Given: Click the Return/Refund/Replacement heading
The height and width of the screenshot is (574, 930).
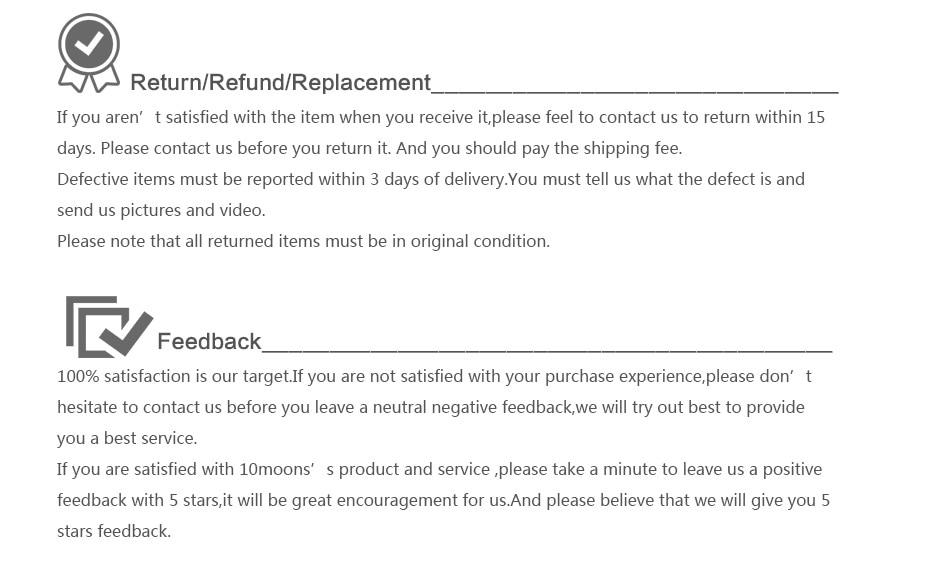Looking at the screenshot, I should (280, 82).
